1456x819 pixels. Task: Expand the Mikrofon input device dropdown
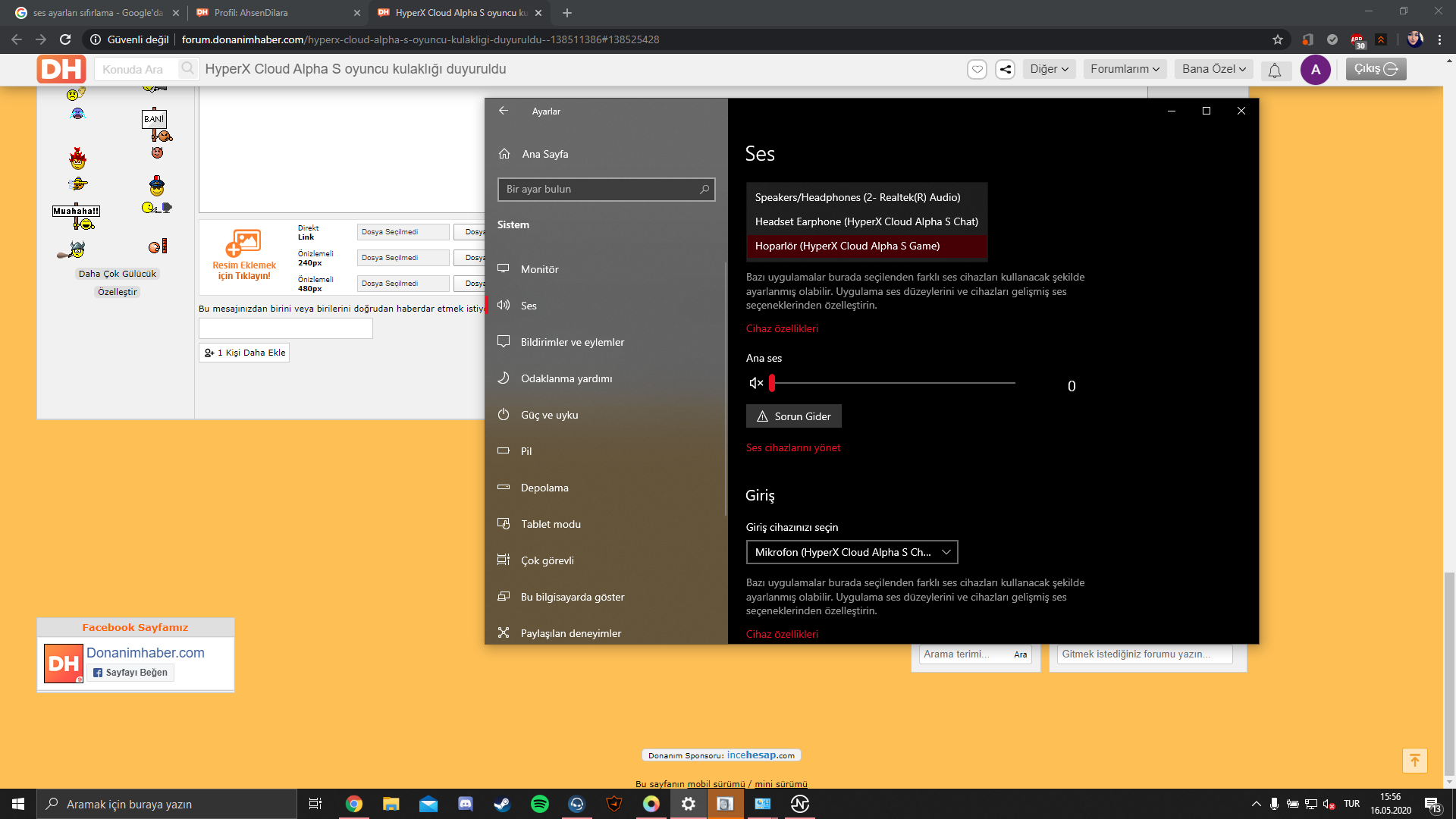coord(852,552)
